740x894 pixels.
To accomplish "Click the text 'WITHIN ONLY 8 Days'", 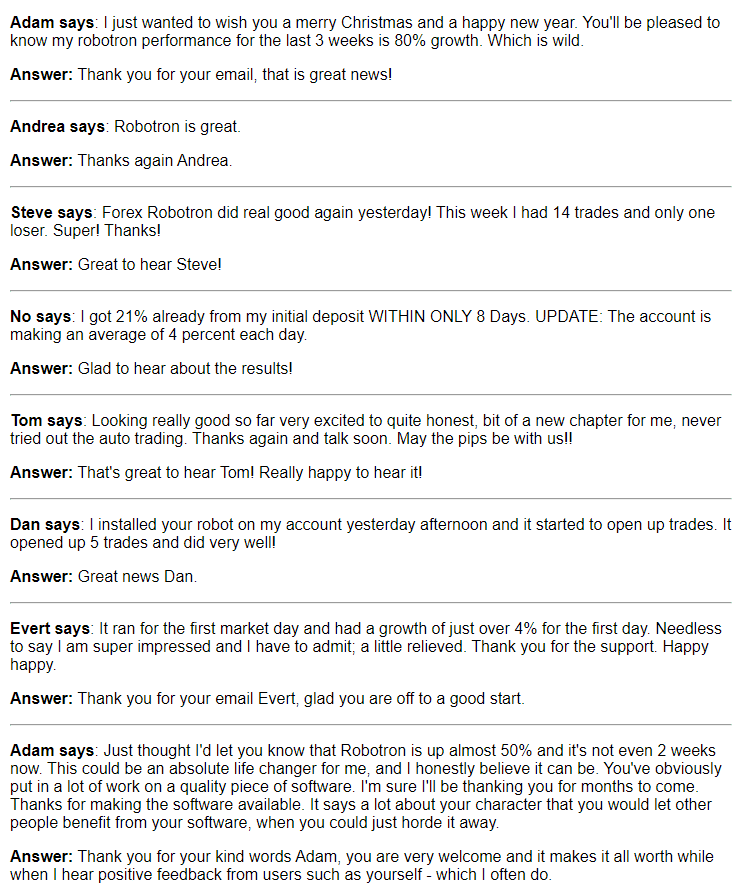I will pyautogui.click(x=447, y=317).
